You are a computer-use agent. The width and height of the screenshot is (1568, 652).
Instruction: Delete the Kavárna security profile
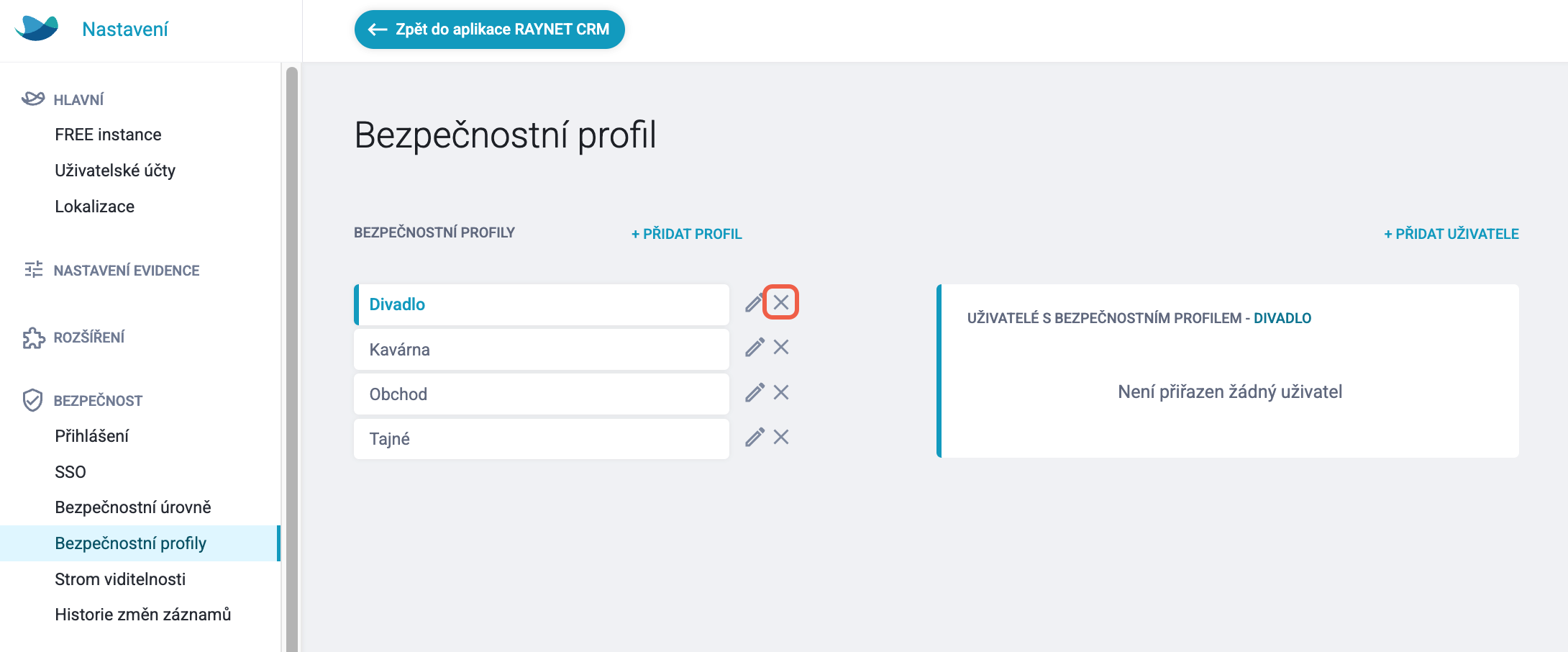pos(781,348)
